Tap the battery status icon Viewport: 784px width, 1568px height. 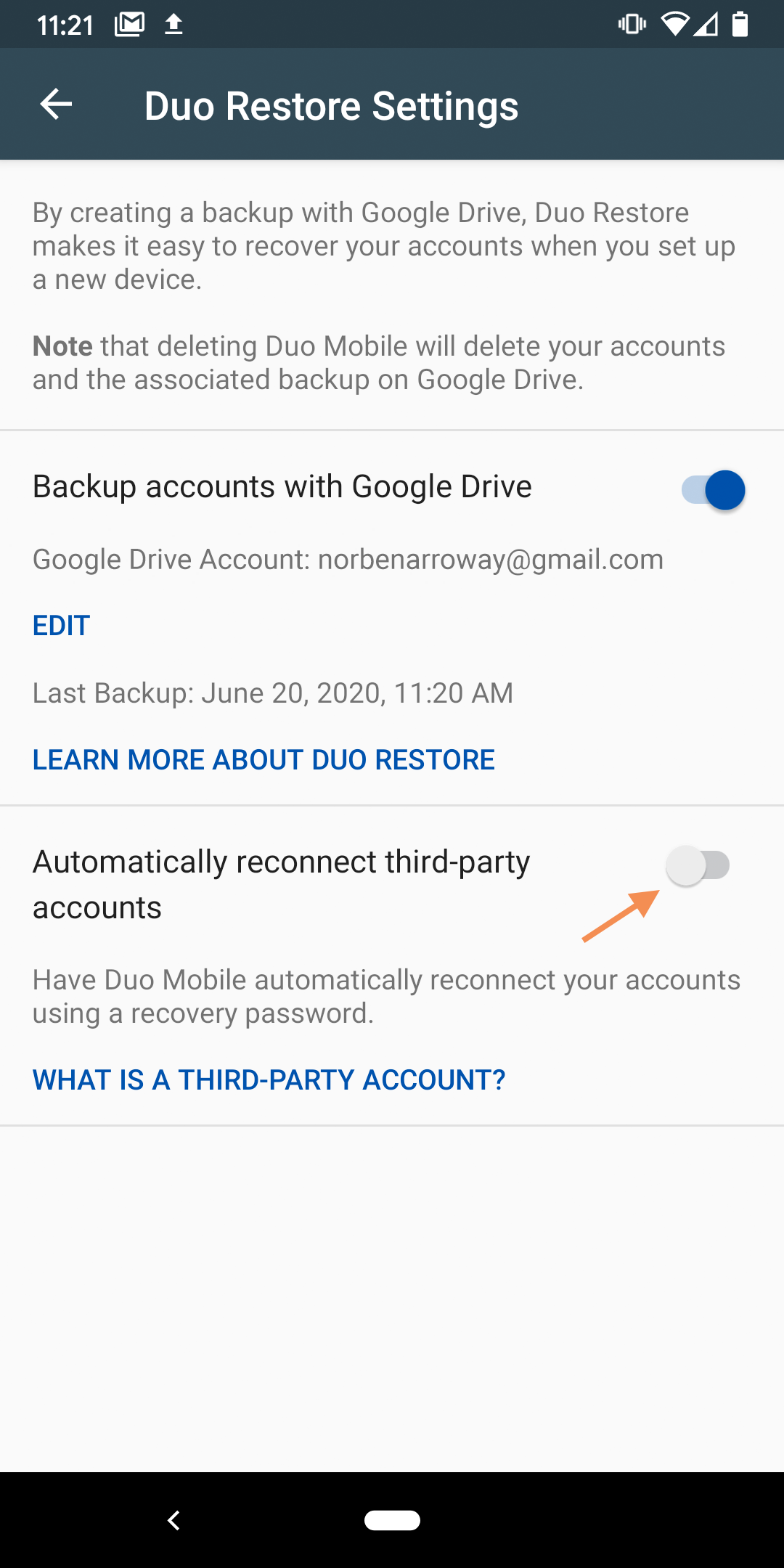(x=740, y=25)
